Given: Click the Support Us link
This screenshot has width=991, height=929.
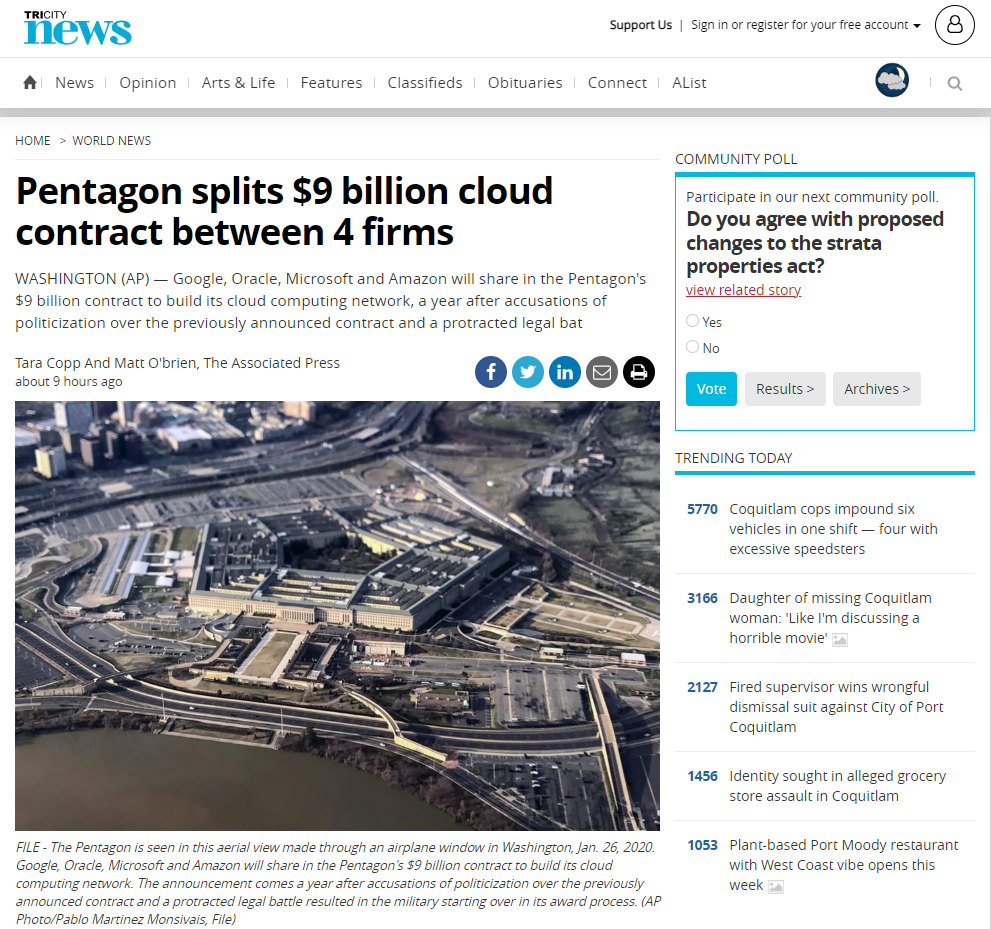Looking at the screenshot, I should (640, 25).
